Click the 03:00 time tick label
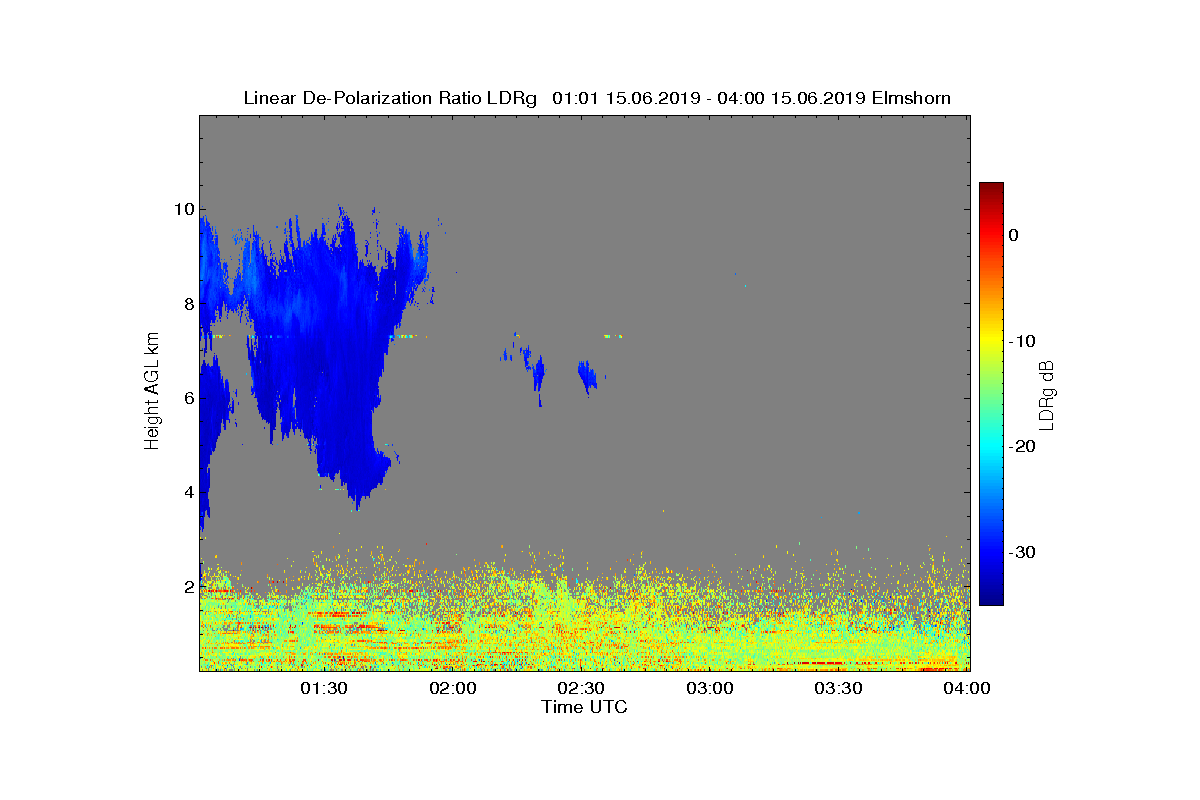The width and height of the screenshot is (1200, 800). [x=710, y=689]
